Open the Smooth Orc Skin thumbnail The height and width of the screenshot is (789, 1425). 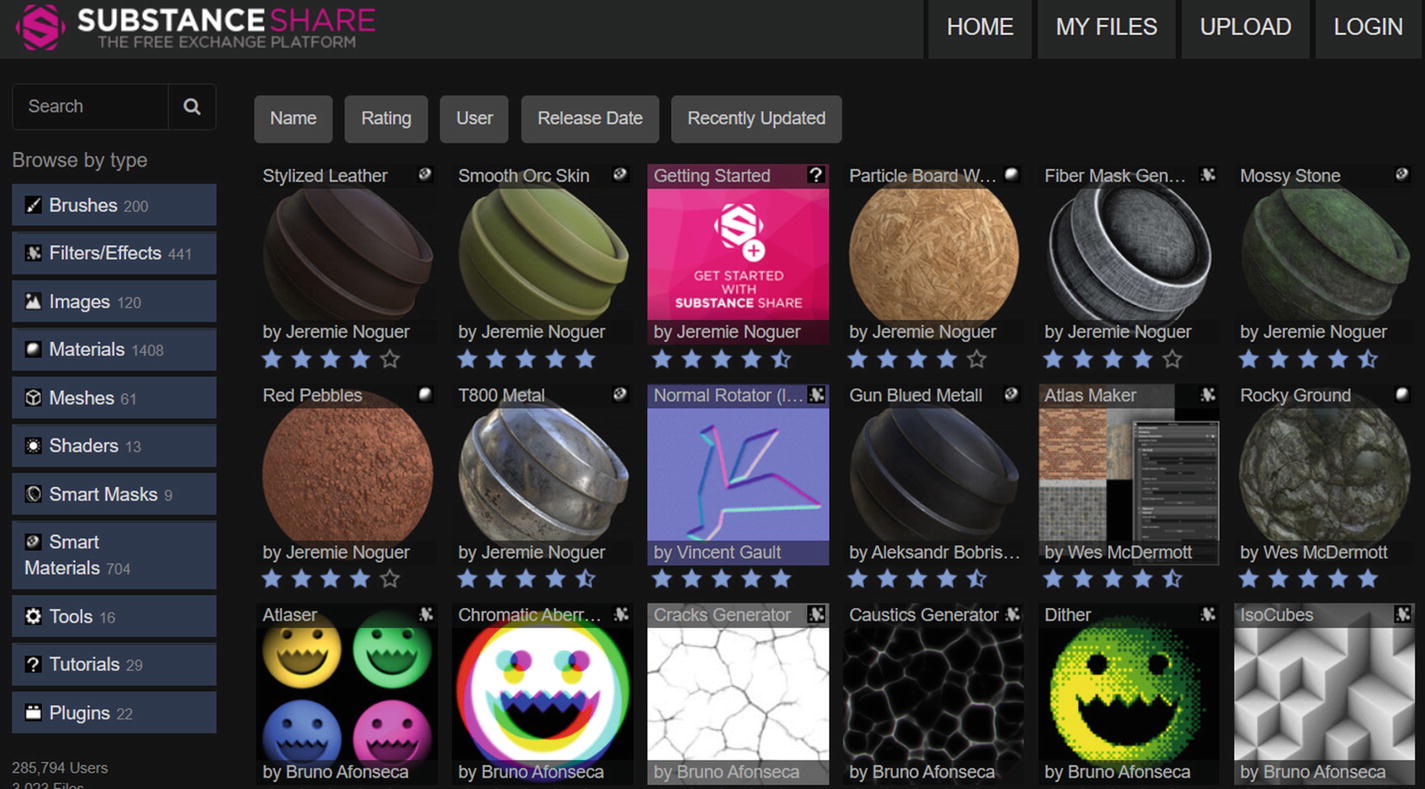543,254
